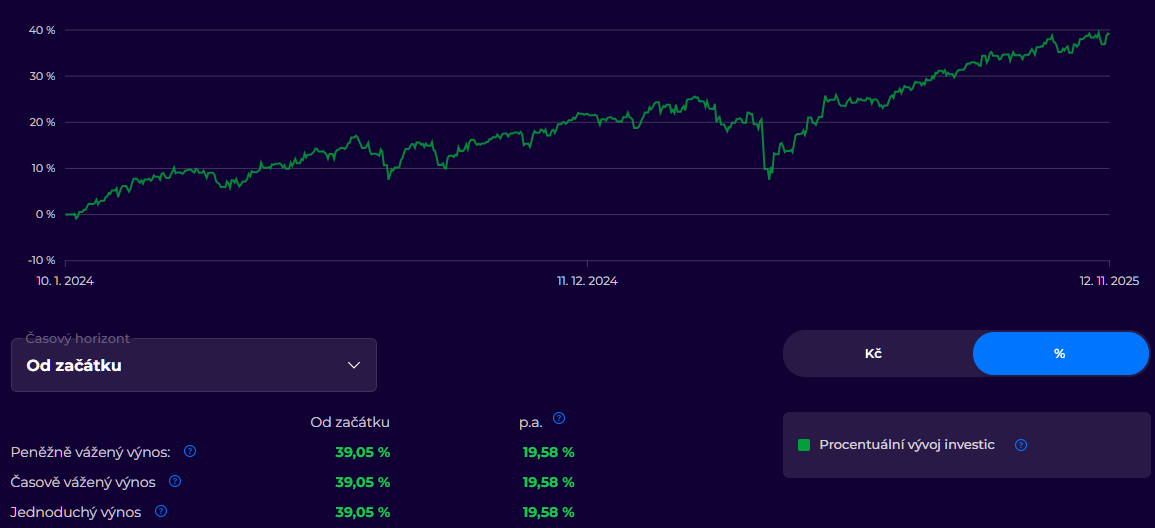
Task: Toggle the Procentuální vývoj investic legend label
Action: 906,445
